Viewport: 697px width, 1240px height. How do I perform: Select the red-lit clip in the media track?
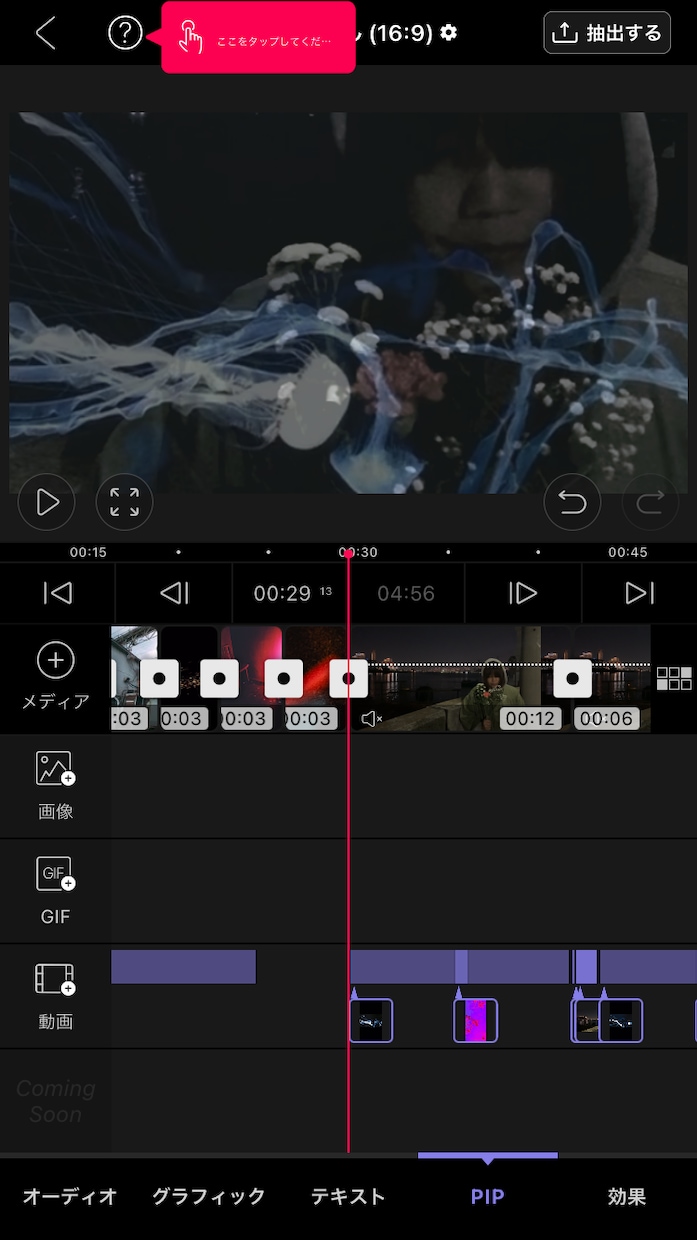tap(251, 677)
